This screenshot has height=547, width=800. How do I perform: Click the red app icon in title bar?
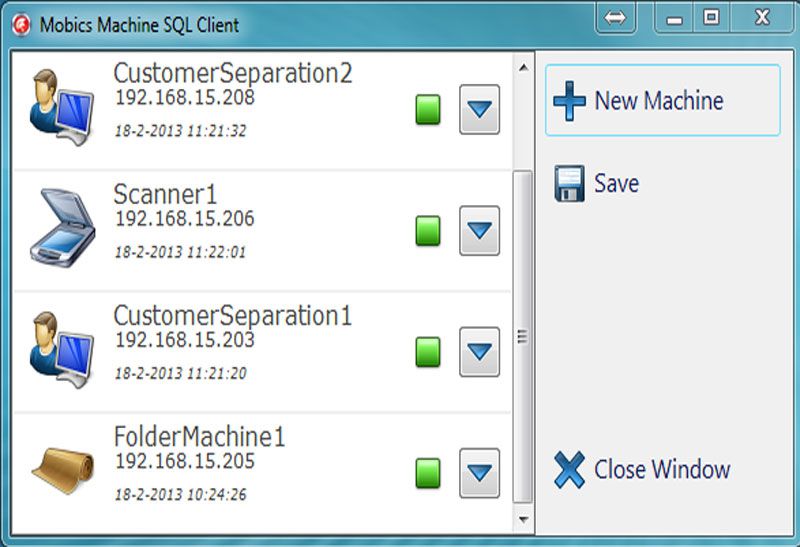pyautogui.click(x=21, y=23)
